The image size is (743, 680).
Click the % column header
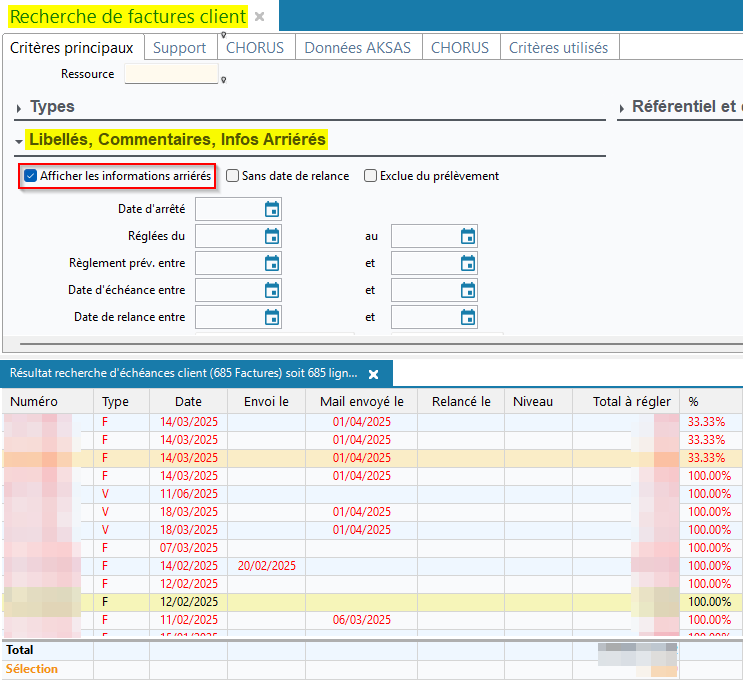710,401
